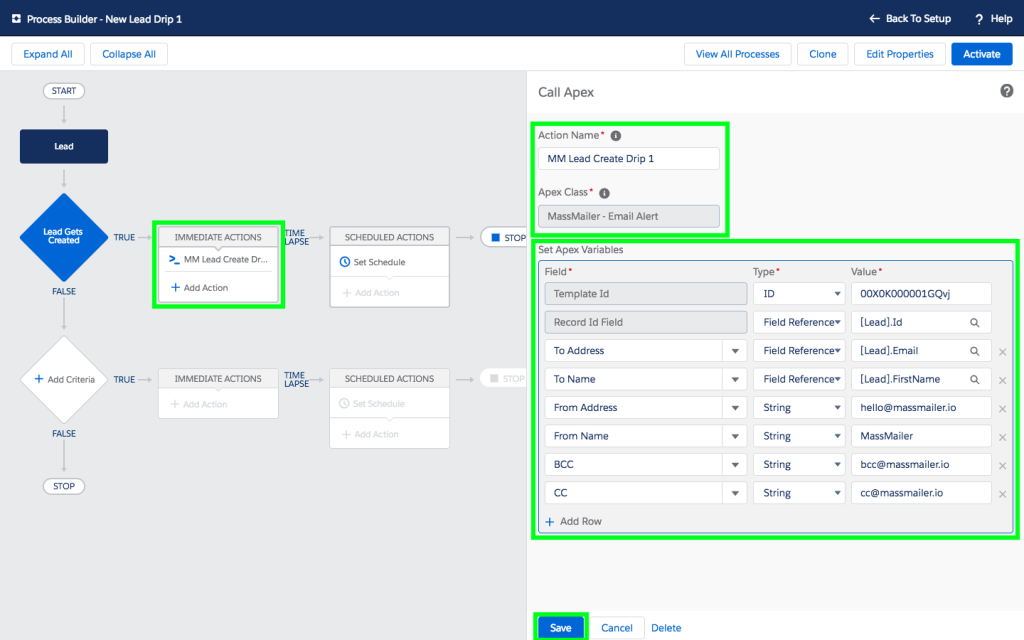Click the lookup icon beside [Lead].FirstName
Image resolution: width=1024 pixels, height=640 pixels.
pyautogui.click(x=975, y=379)
